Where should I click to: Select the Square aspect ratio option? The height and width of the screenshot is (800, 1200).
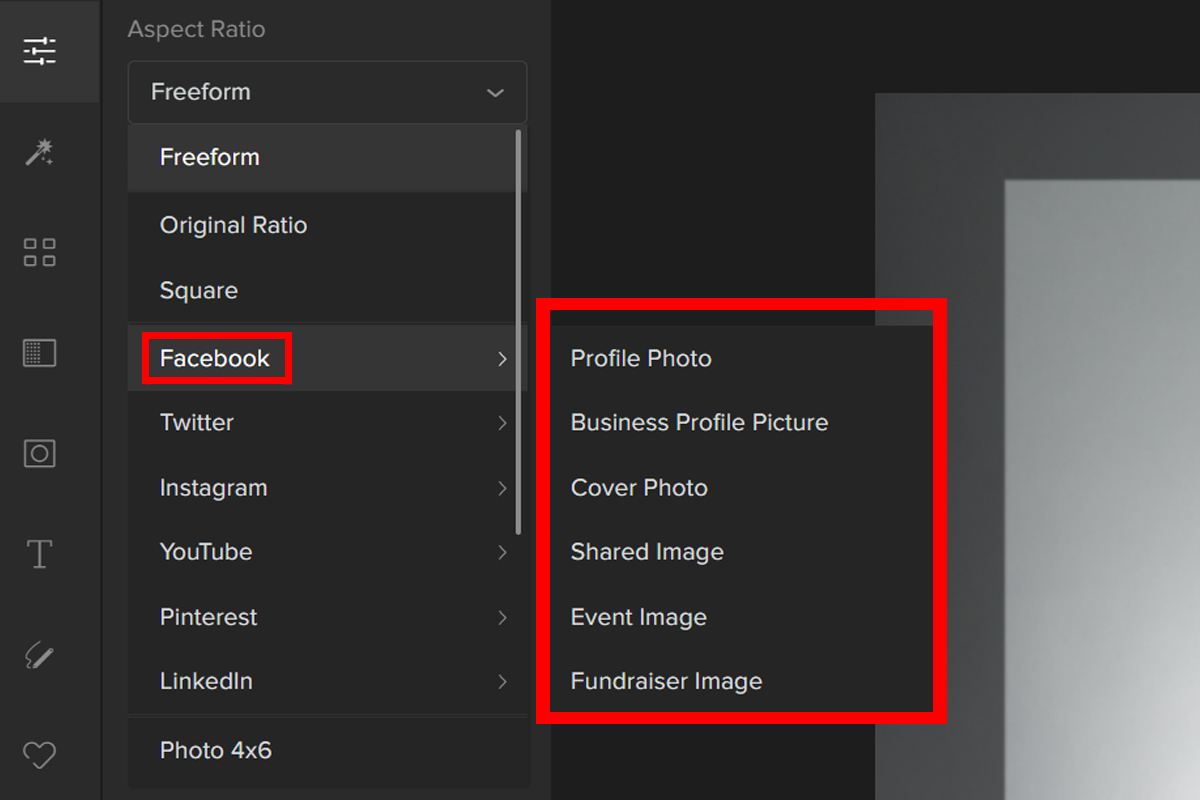199,291
